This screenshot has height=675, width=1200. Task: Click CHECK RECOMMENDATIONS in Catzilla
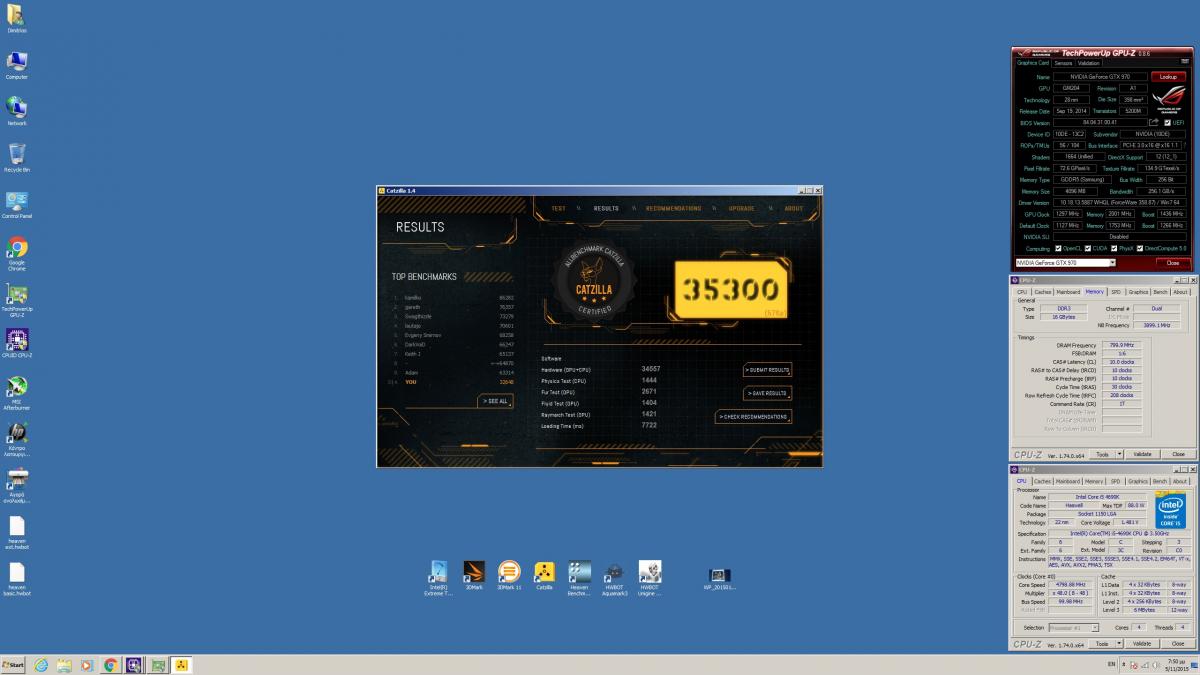pos(754,416)
